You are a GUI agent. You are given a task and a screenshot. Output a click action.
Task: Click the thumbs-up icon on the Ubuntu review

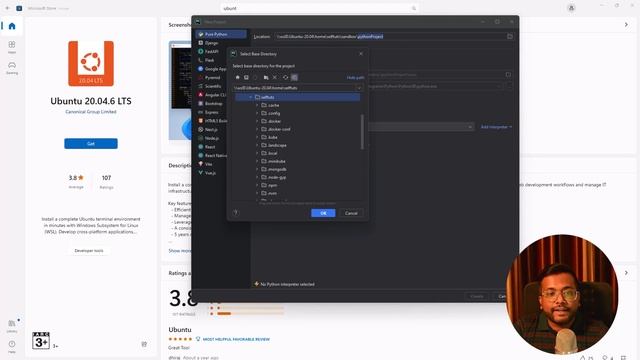582,358
